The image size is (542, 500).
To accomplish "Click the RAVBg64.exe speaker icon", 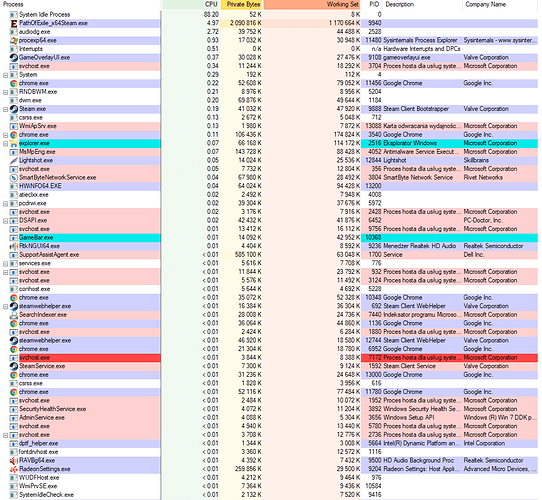I will coord(13,461).
